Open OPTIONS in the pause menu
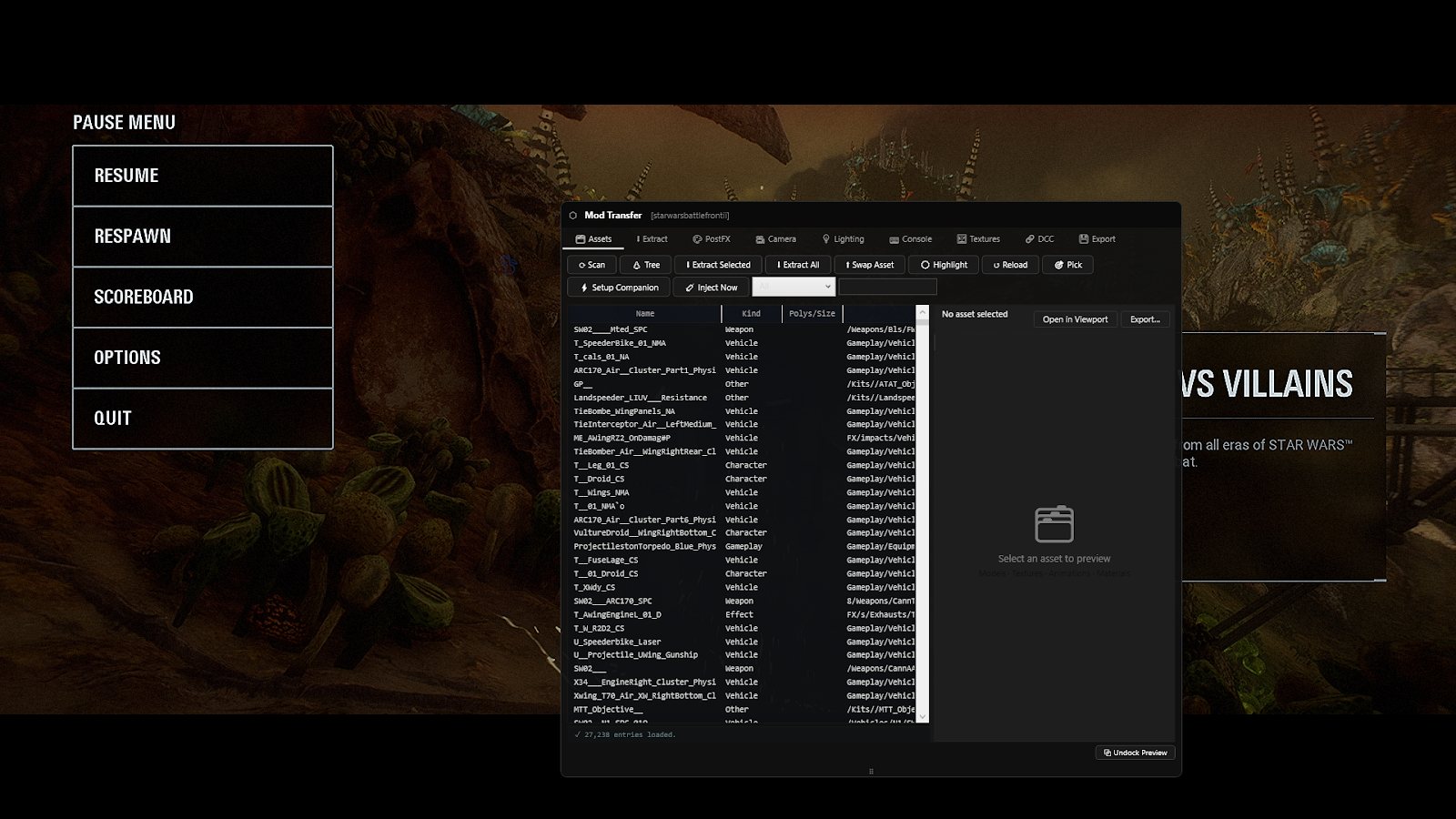Image resolution: width=1456 pixels, height=819 pixels. (x=203, y=358)
